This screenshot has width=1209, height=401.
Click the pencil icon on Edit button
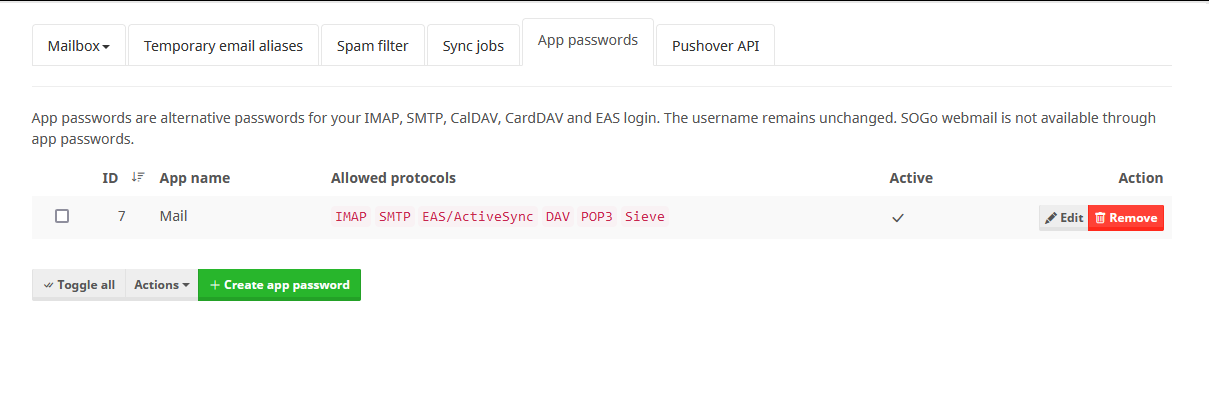(1051, 218)
